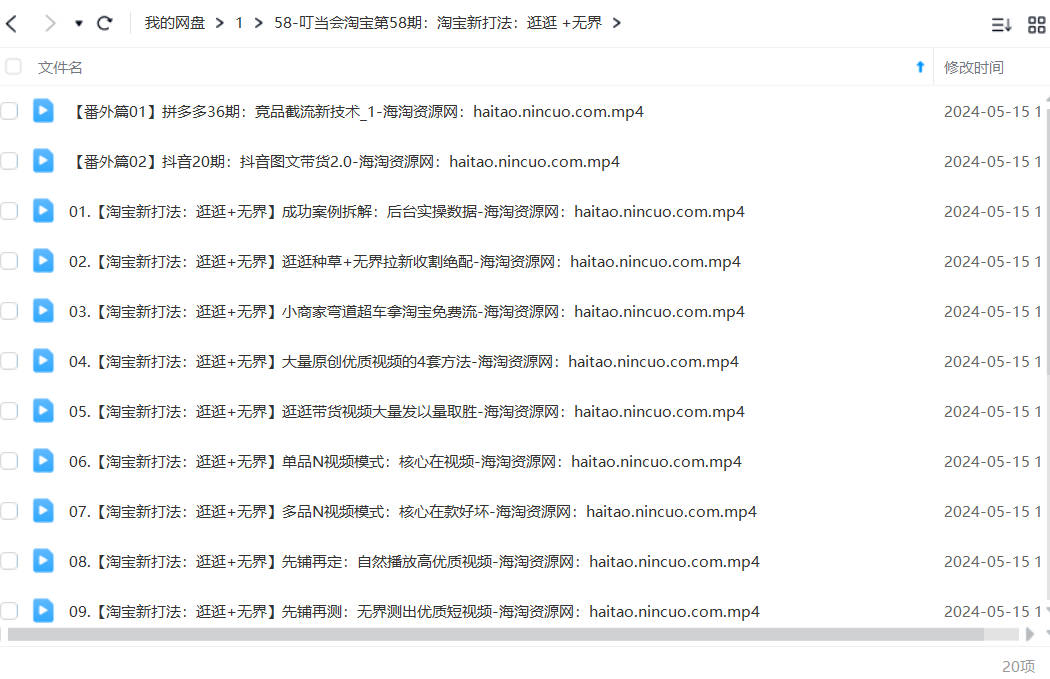Check file 08 先铺再定
The height and width of the screenshot is (679, 1050).
(9, 561)
